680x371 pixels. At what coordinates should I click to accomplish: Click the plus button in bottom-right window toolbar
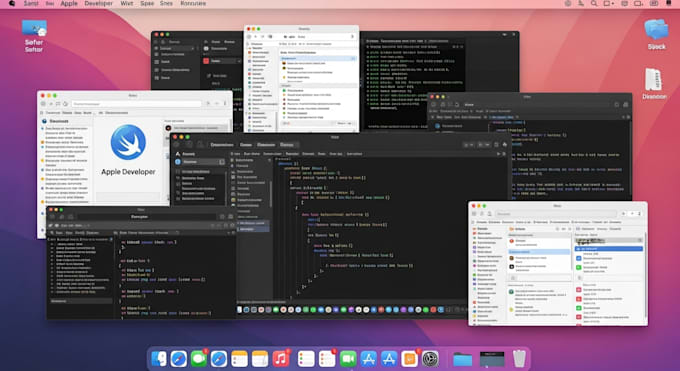[x=624, y=213]
